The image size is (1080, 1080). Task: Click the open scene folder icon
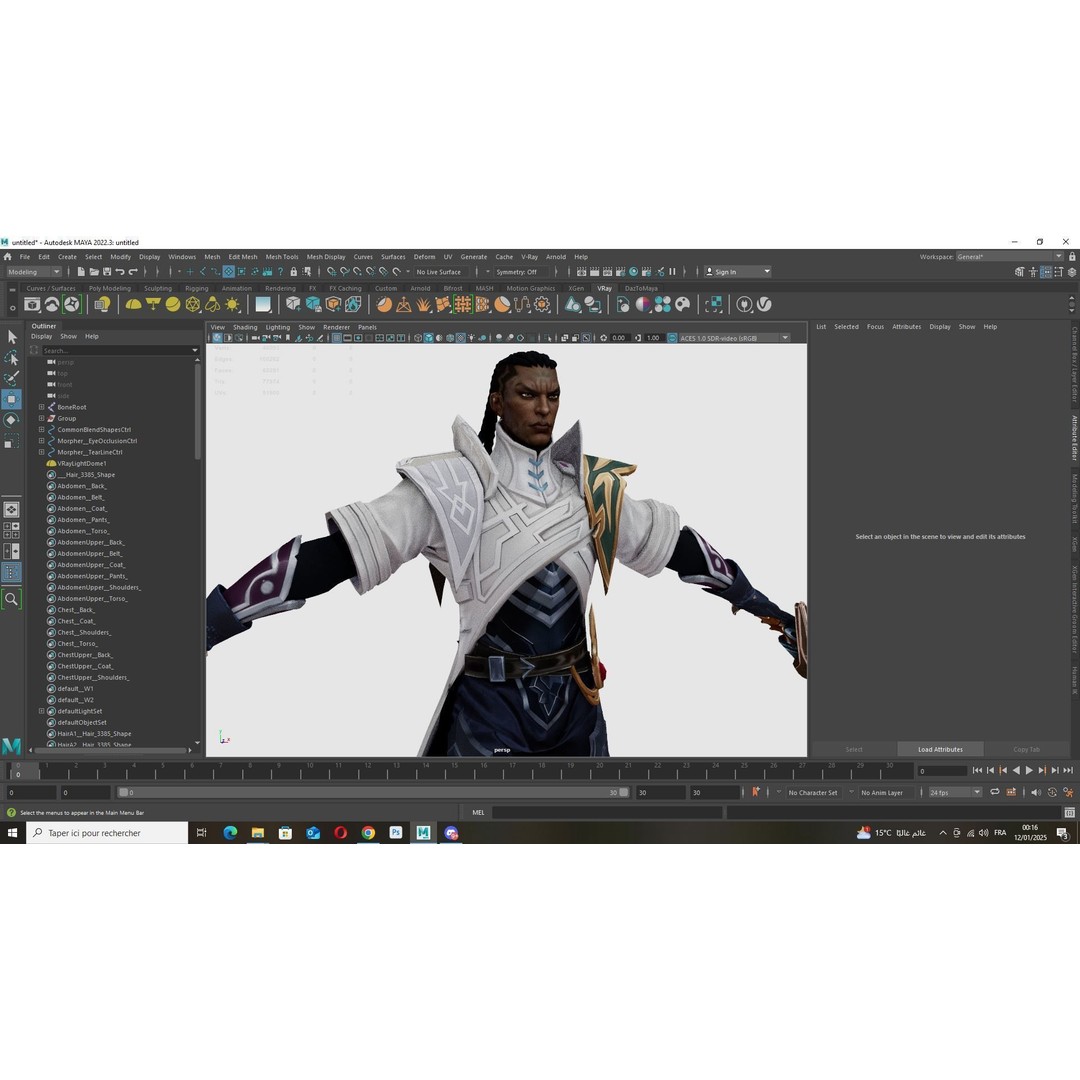pos(94,272)
